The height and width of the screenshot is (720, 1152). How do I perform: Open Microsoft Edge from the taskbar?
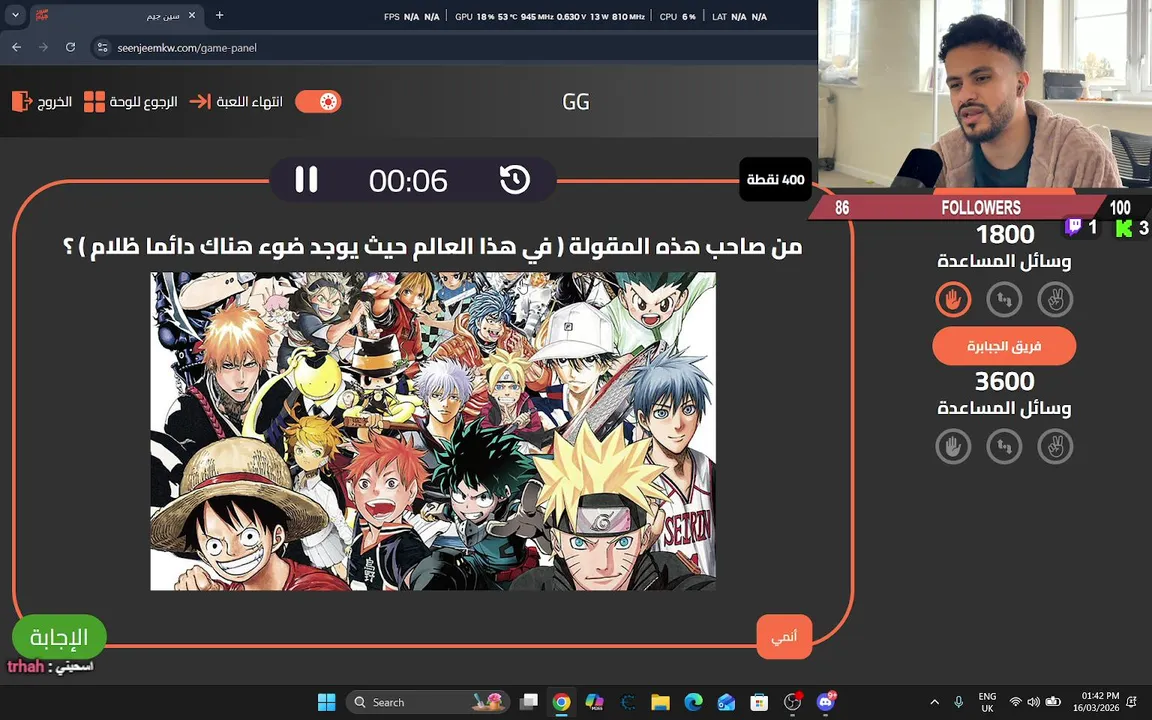[x=694, y=702]
